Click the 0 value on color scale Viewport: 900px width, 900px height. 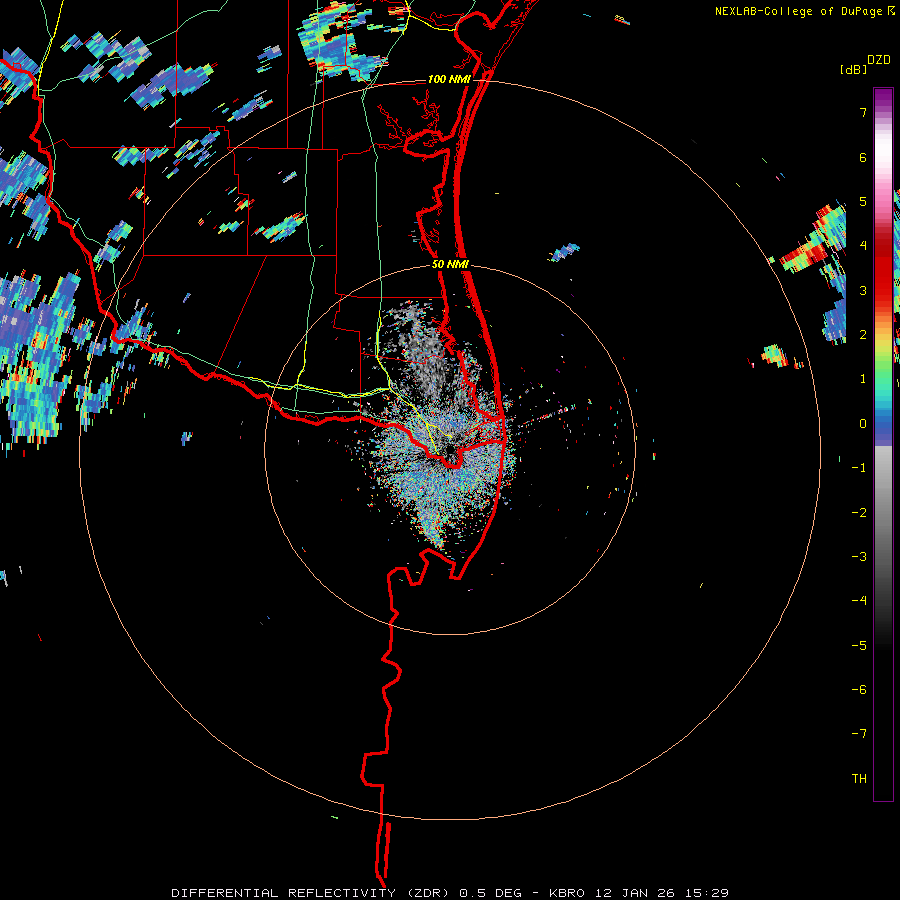click(x=863, y=424)
